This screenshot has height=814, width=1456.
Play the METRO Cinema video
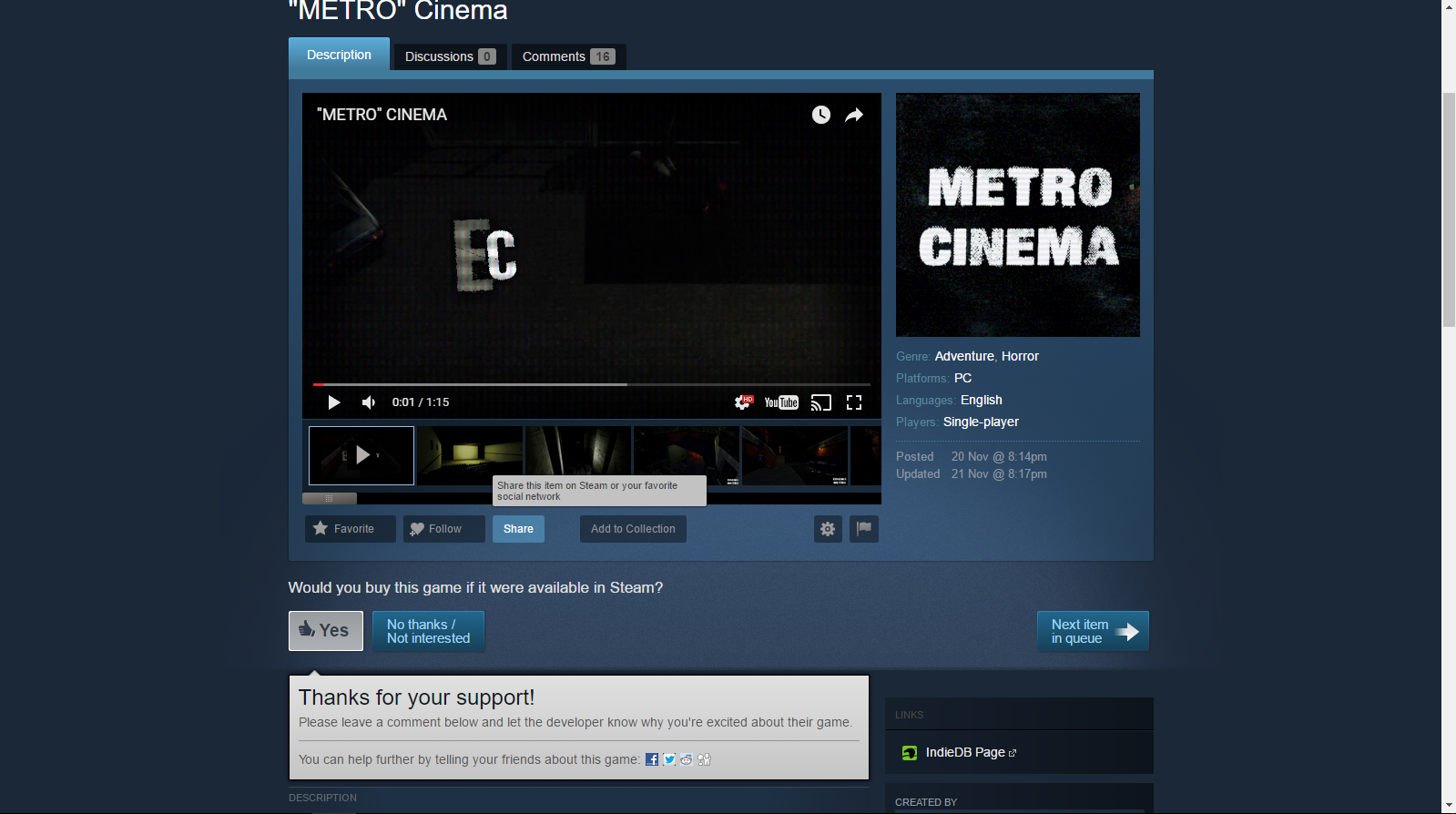(x=334, y=402)
